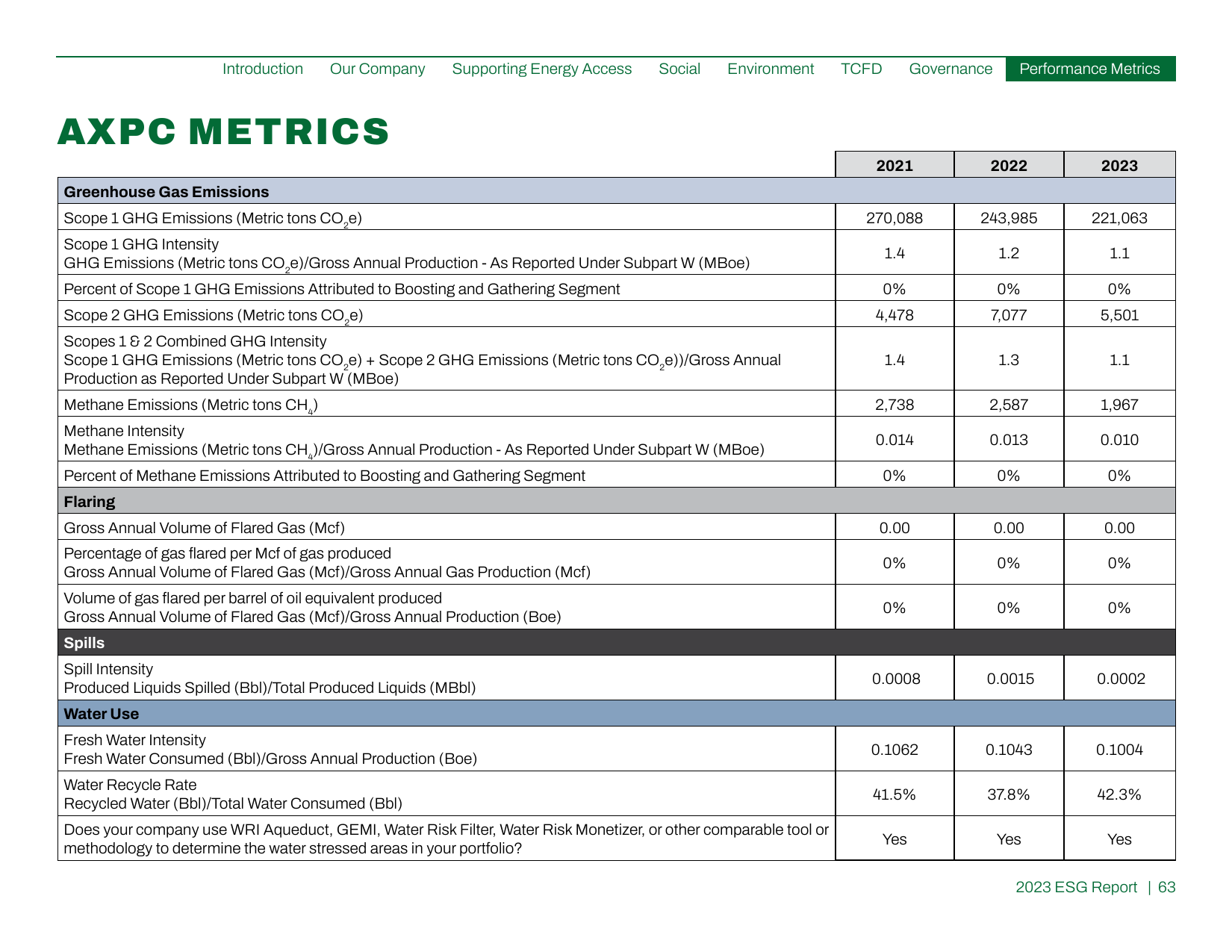Click the 270,088 Scope 1 emissions value

pos(895,218)
